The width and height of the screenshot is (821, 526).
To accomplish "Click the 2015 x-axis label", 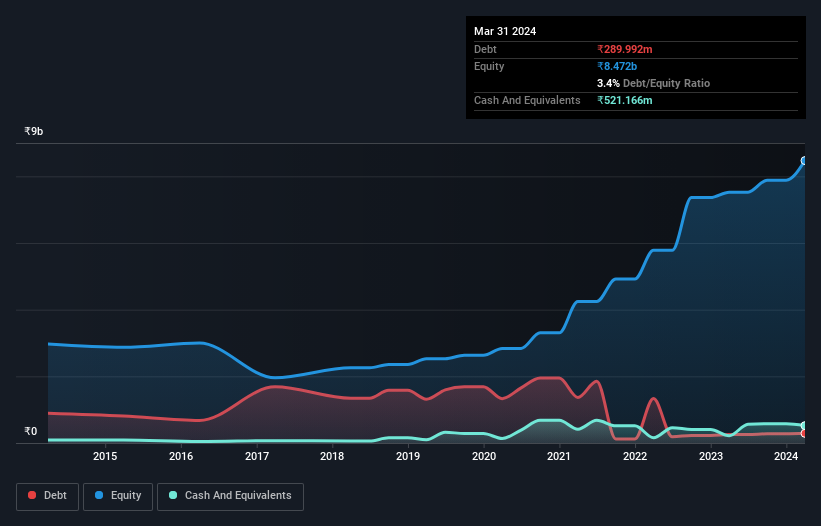I will pos(105,456).
